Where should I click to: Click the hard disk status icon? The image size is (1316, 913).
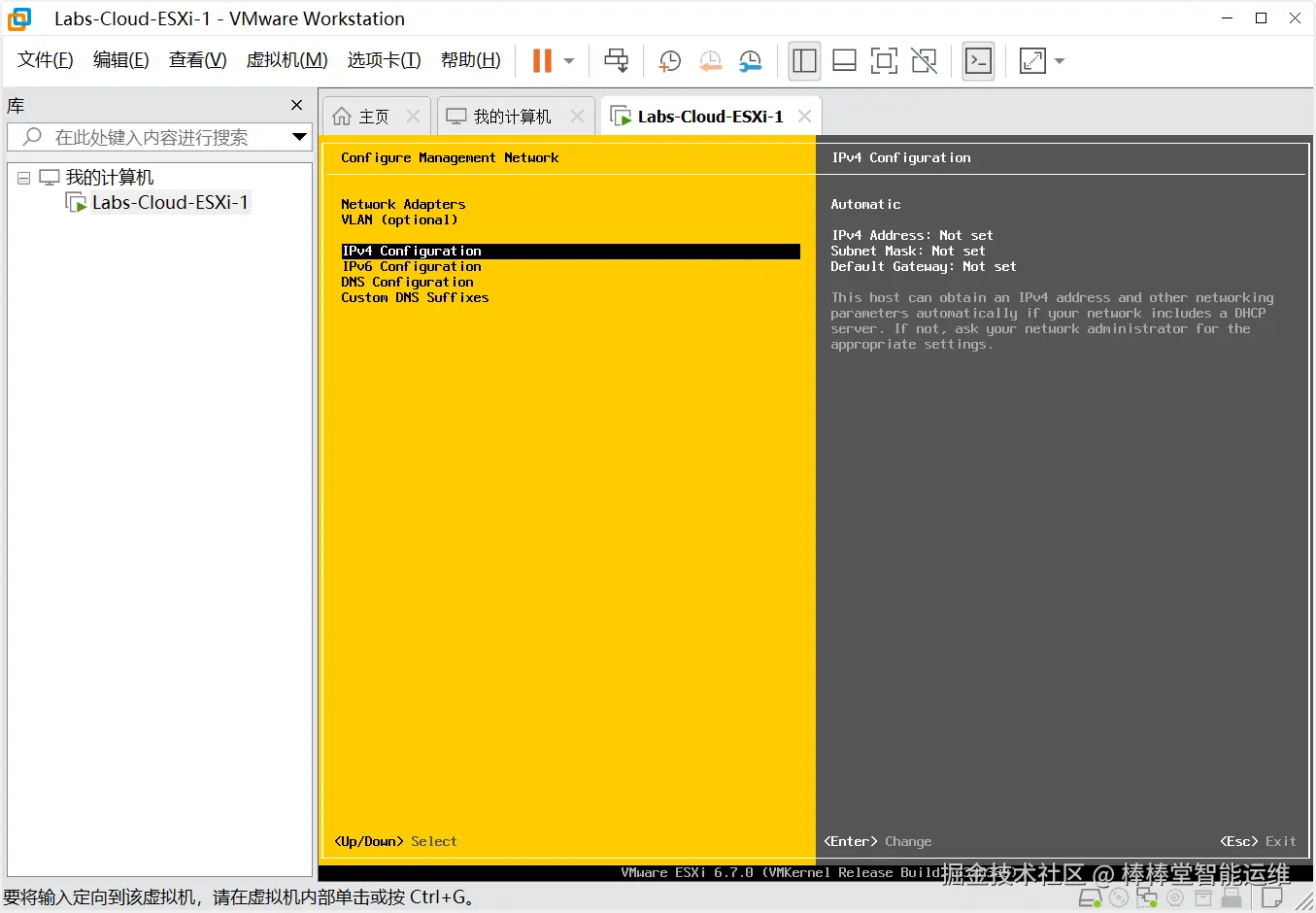[x=1091, y=898]
